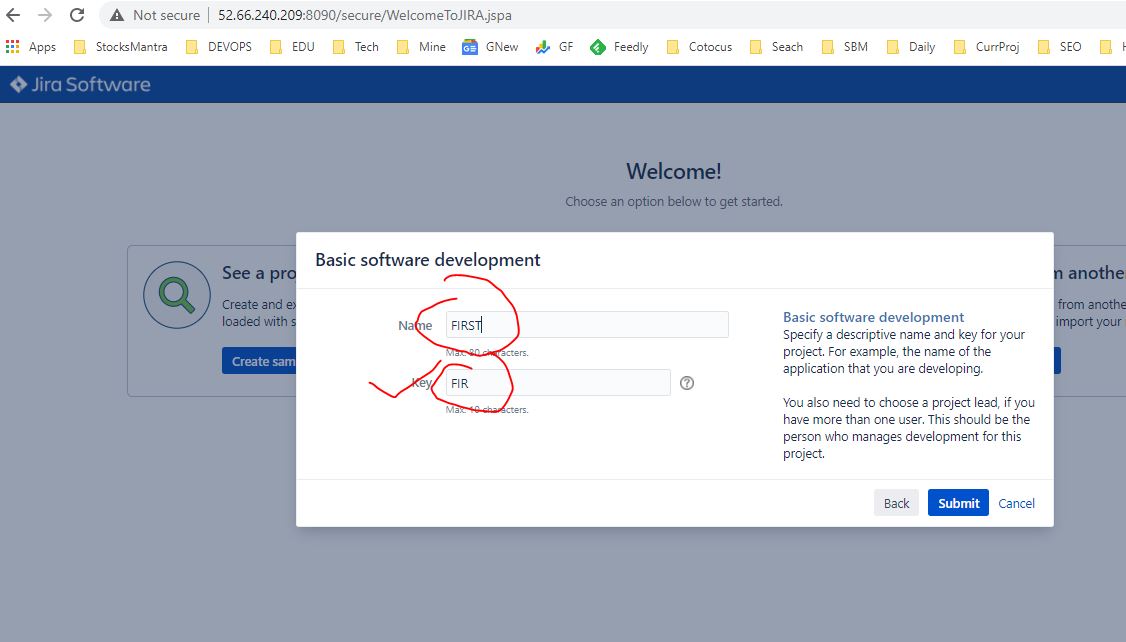Image resolution: width=1126 pixels, height=642 pixels.
Task: Click the Not secure warning icon
Action: click(117, 15)
